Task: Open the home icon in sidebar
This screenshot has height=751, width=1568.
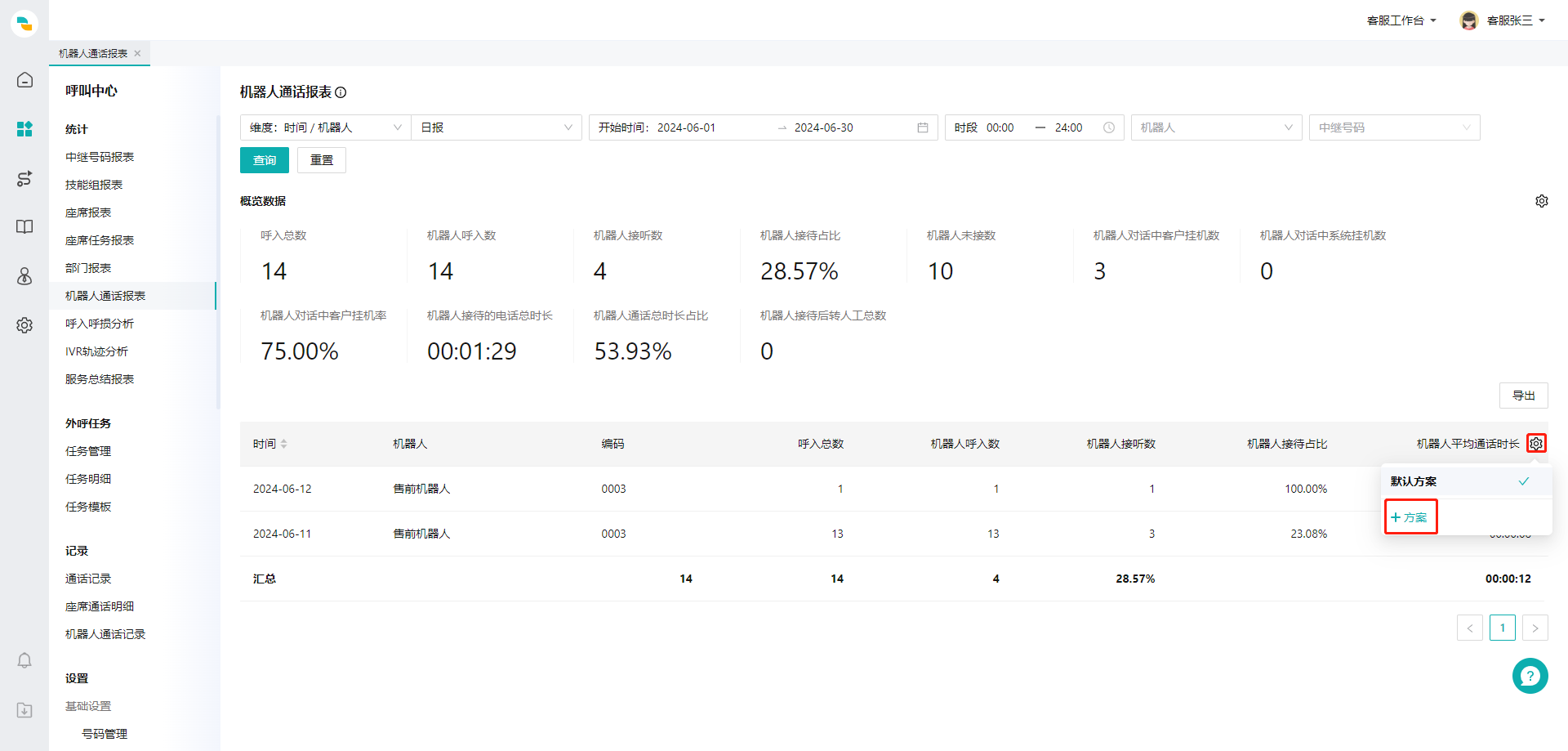Action: (x=24, y=79)
